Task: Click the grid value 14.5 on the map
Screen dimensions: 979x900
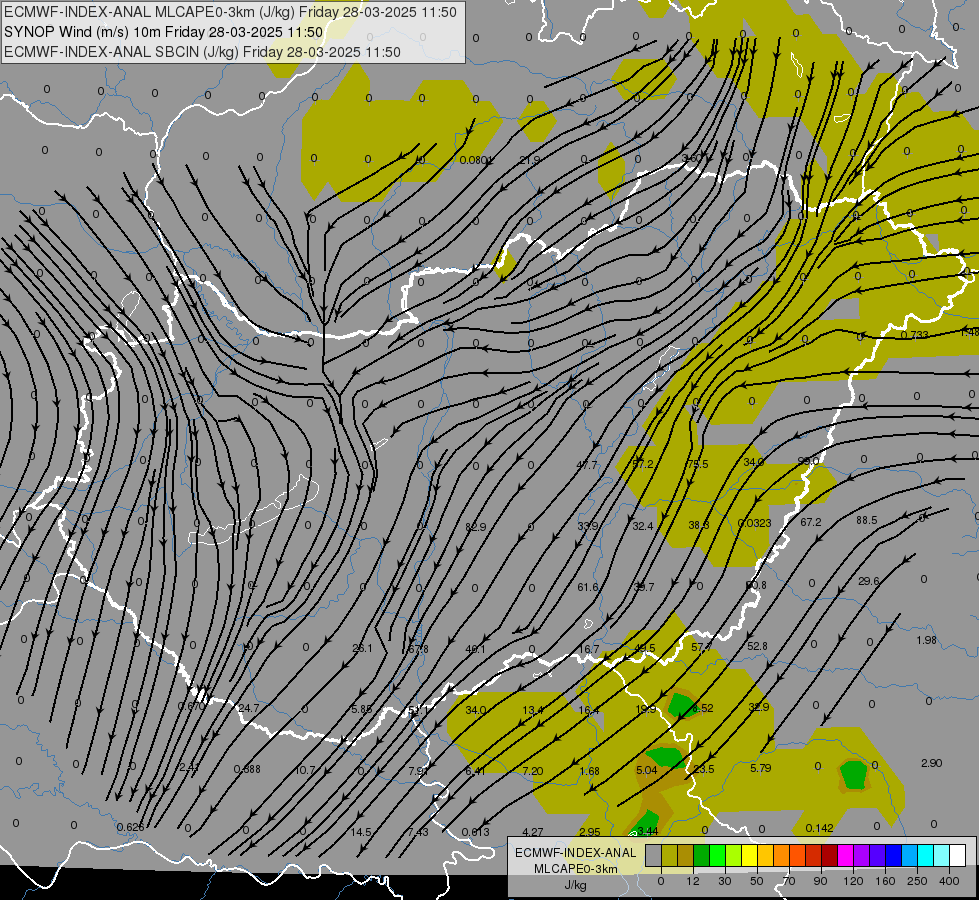Action: [x=361, y=832]
